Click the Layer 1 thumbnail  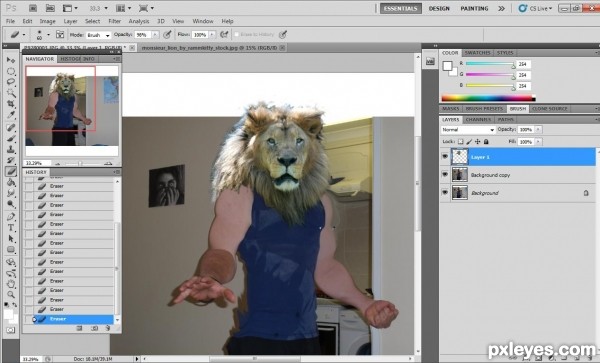(460, 157)
